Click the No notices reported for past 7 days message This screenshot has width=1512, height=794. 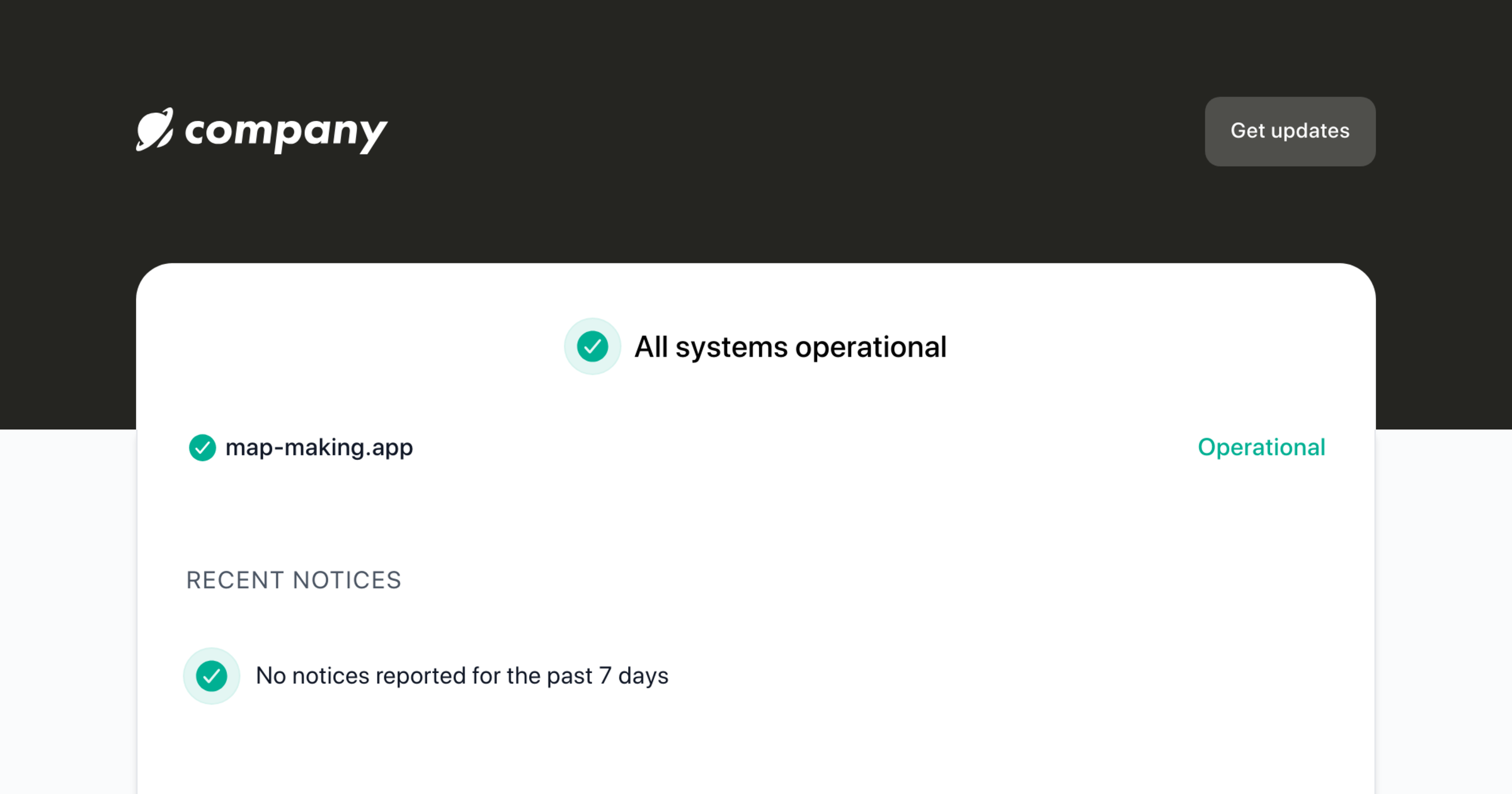462,675
